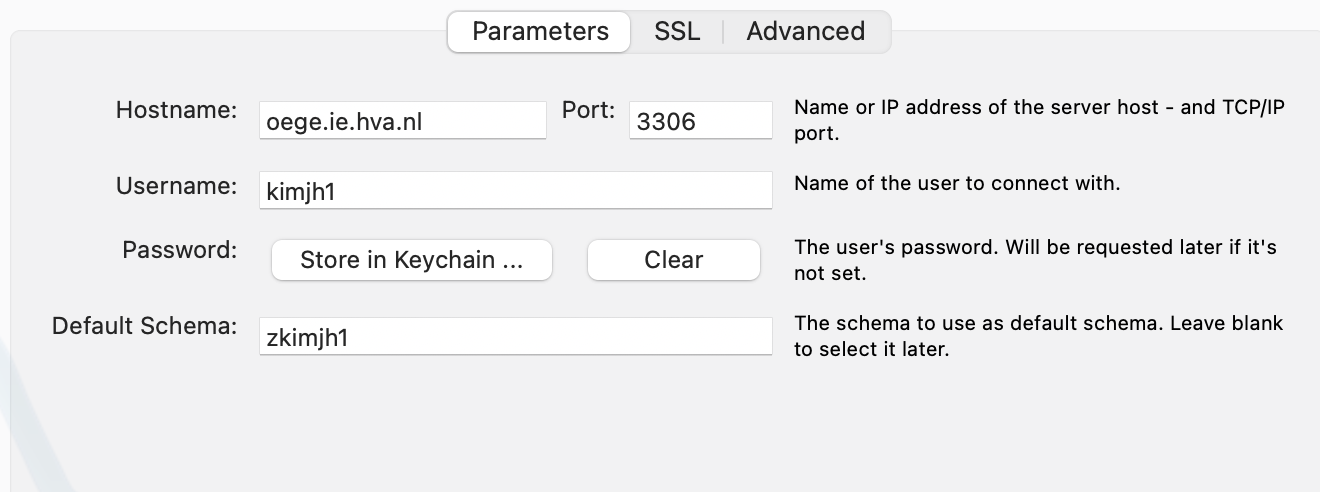Click the 'schema to use as default' description
Image resolution: width=1320 pixels, height=492 pixels.
1038,336
